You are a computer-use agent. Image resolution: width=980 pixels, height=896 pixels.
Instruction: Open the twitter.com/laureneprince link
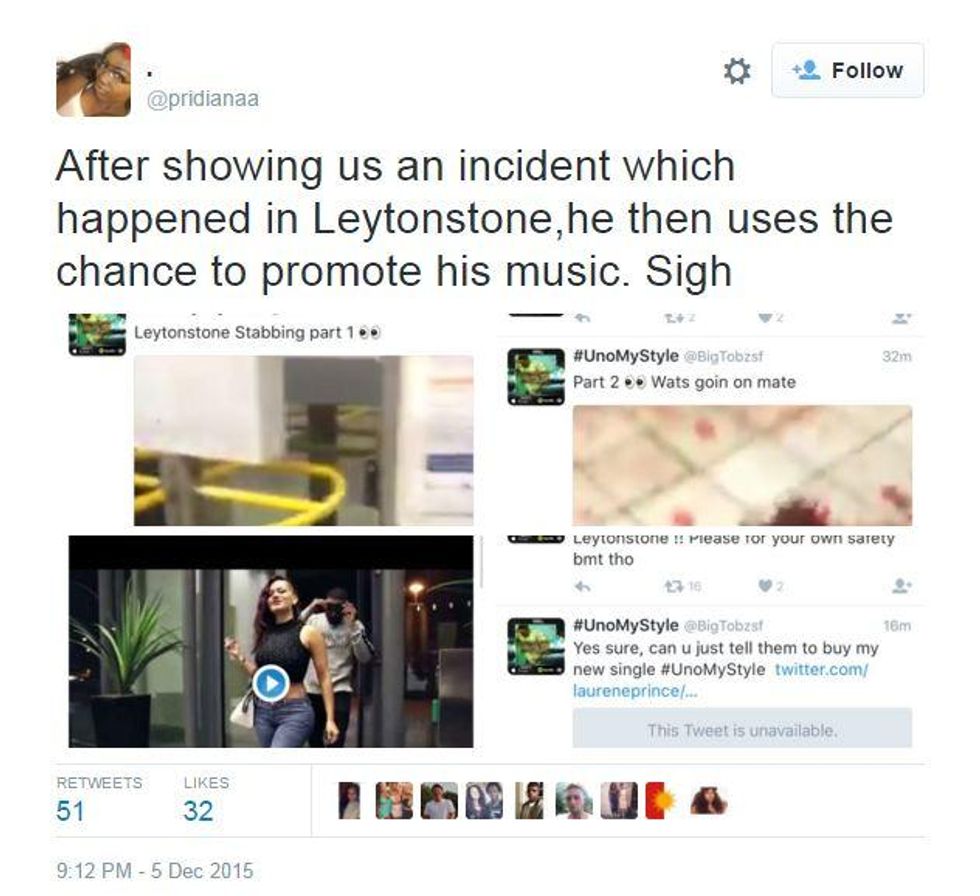click(720, 680)
